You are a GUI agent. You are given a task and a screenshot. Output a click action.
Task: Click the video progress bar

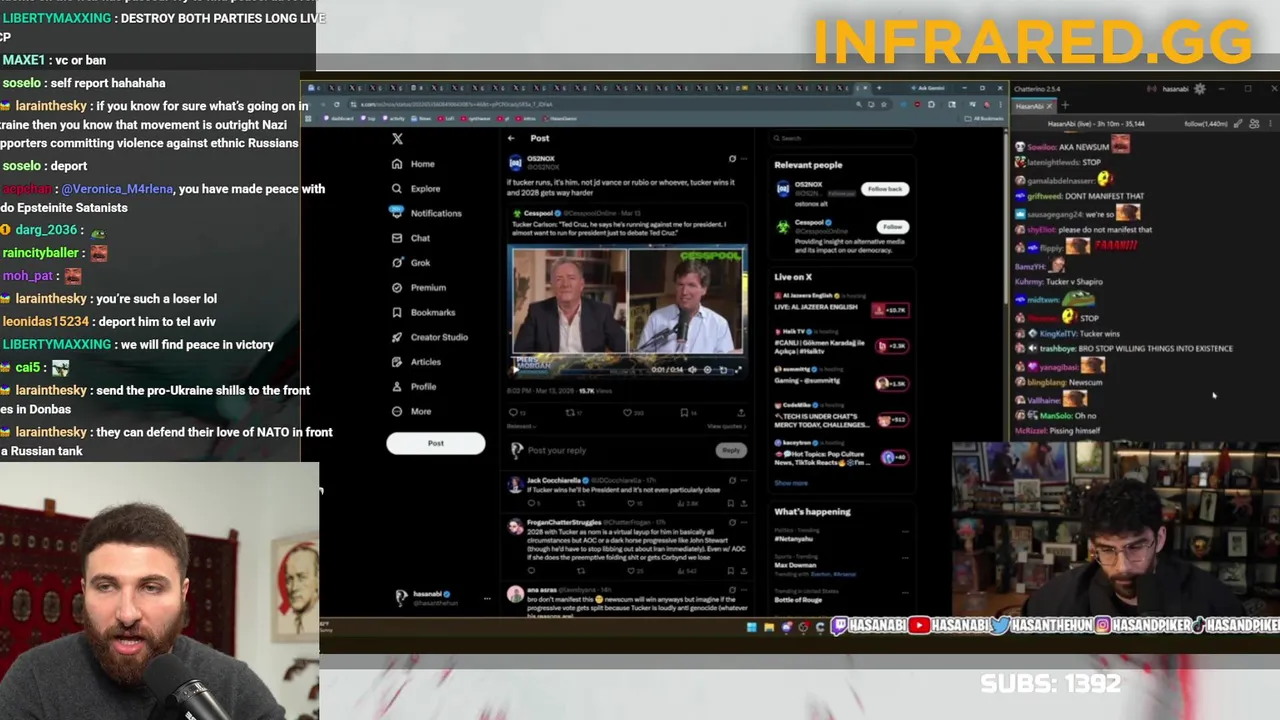coord(628,357)
